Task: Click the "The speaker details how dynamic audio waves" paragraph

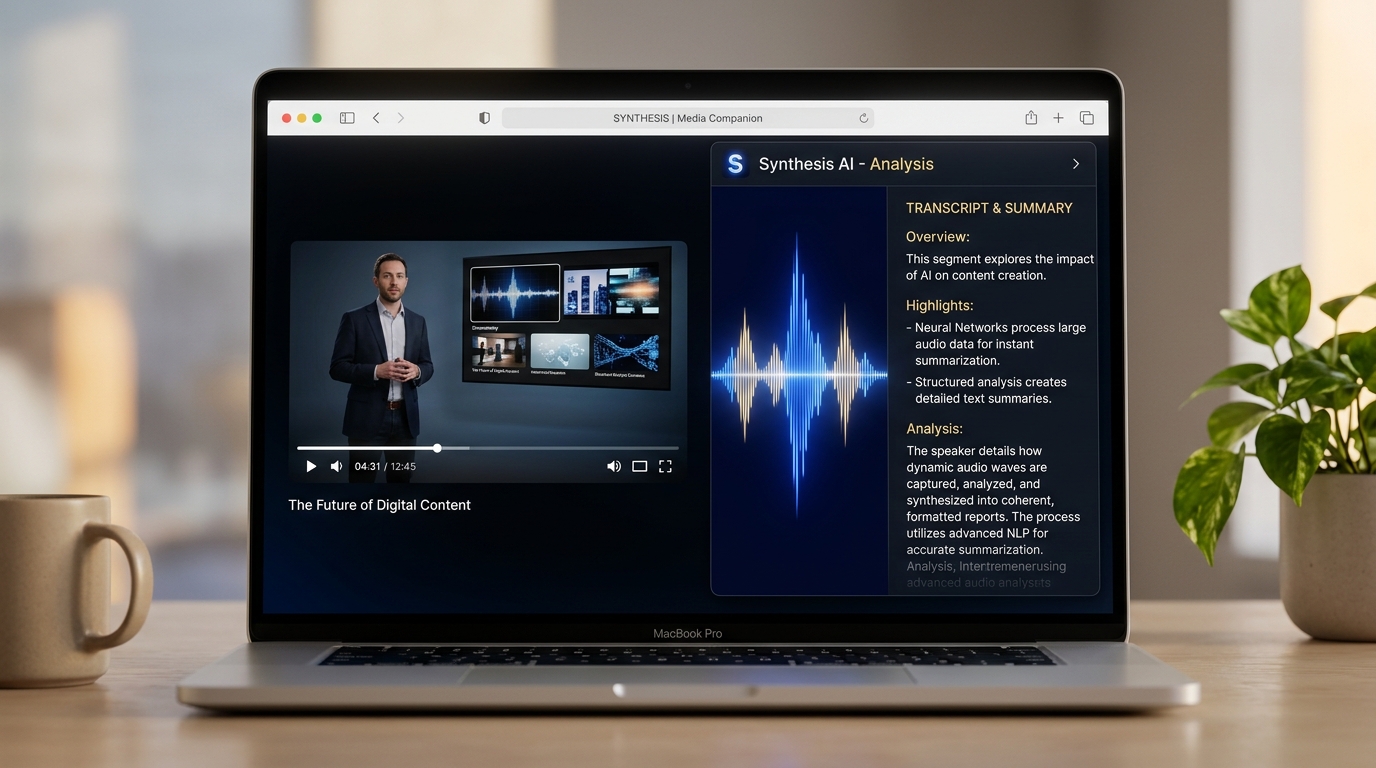Action: pyautogui.click(x=993, y=500)
